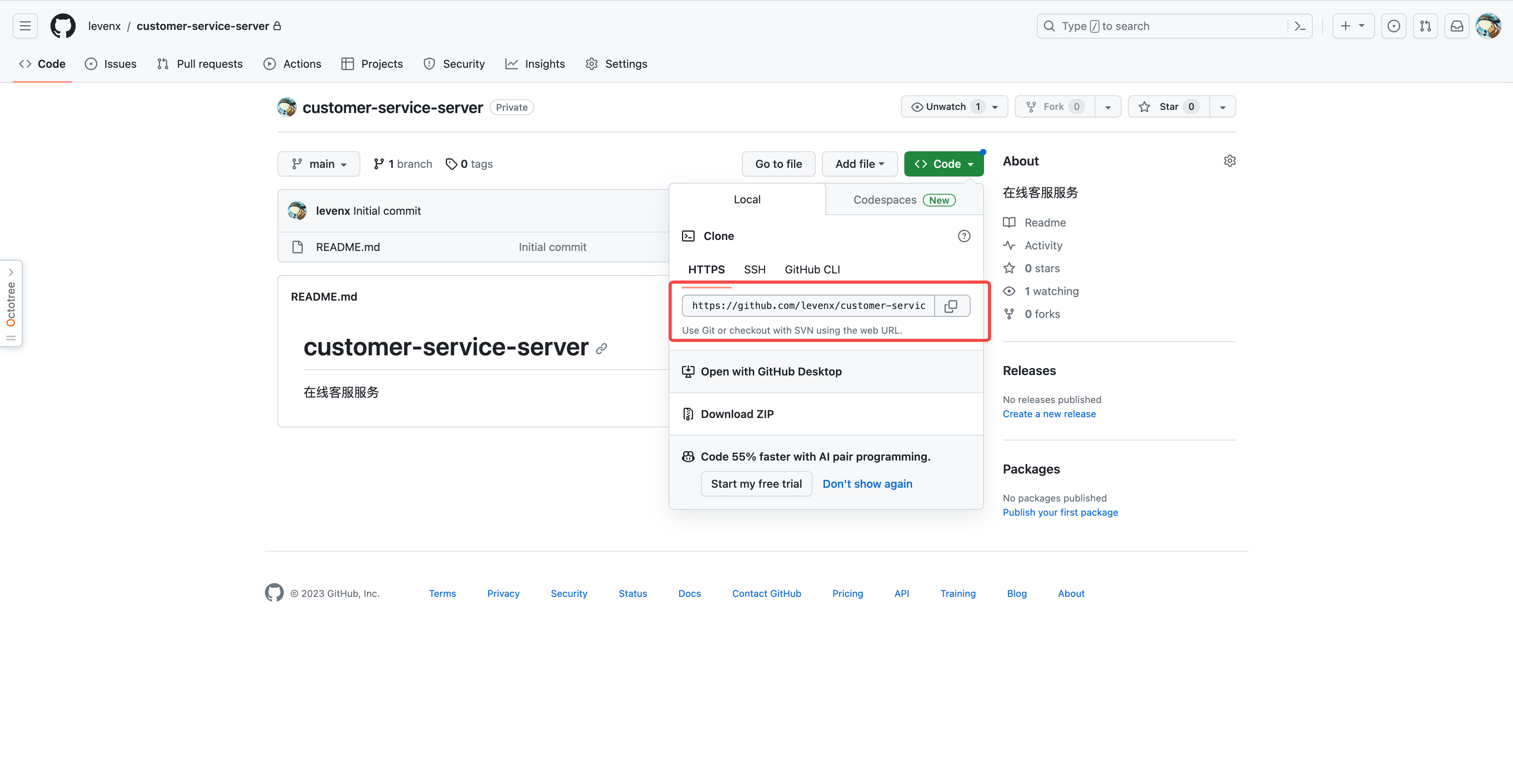Click the README heading anchor link icon

pos(602,349)
